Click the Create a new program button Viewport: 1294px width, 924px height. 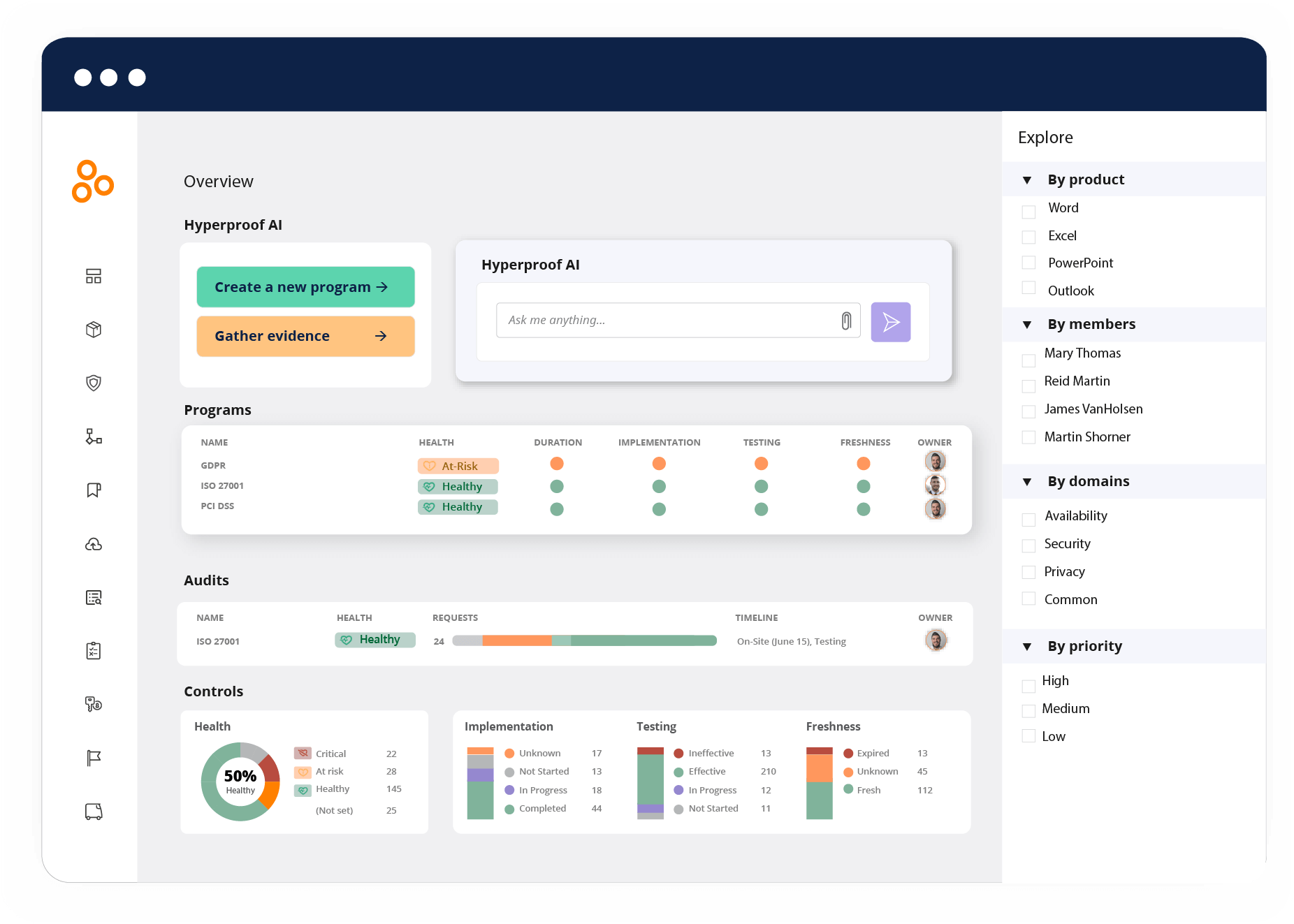[305, 286]
